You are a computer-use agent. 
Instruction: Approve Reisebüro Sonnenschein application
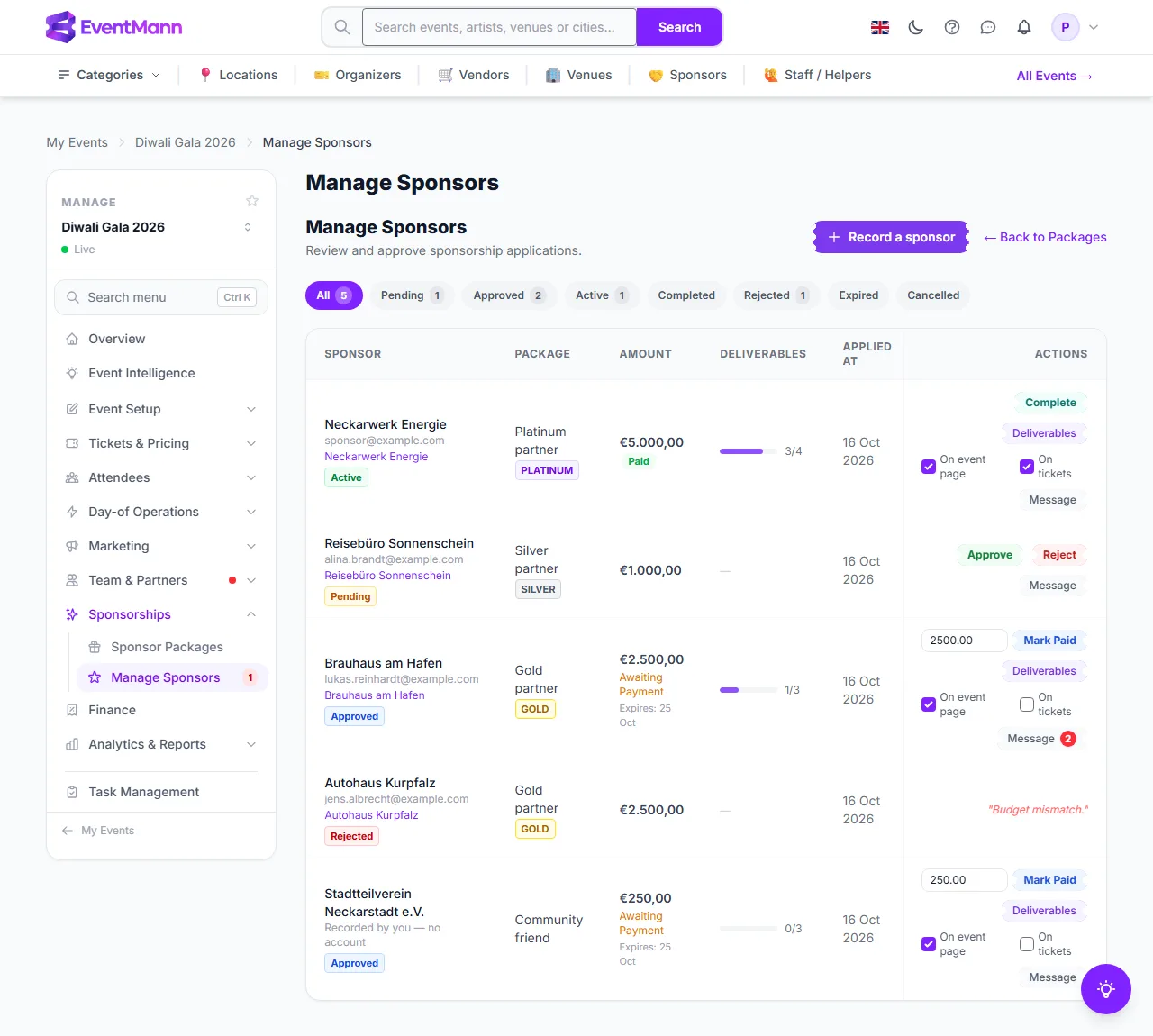pos(990,555)
